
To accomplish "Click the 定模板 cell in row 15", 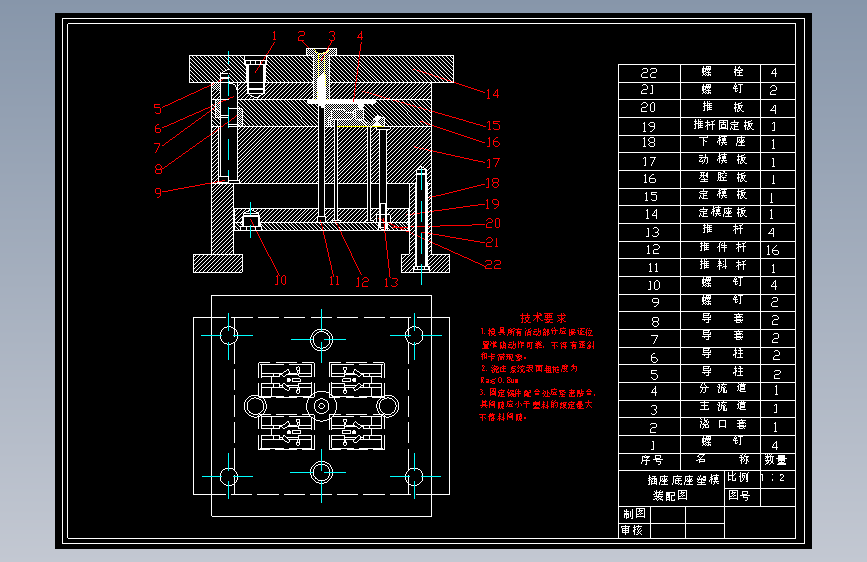I will [x=720, y=196].
